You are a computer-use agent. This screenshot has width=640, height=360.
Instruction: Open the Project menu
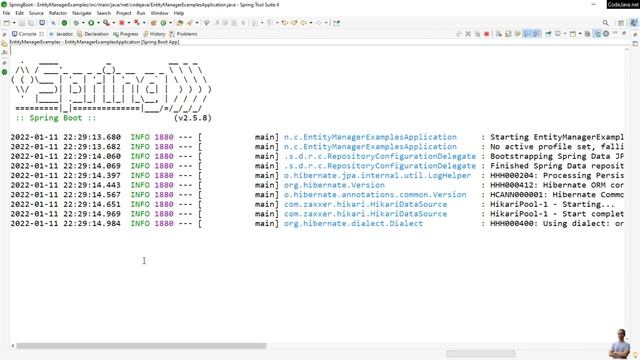click(x=123, y=13)
